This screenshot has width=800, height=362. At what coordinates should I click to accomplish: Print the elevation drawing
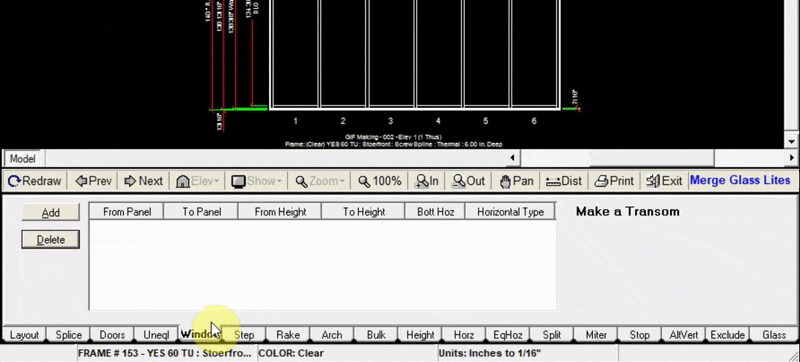614,181
